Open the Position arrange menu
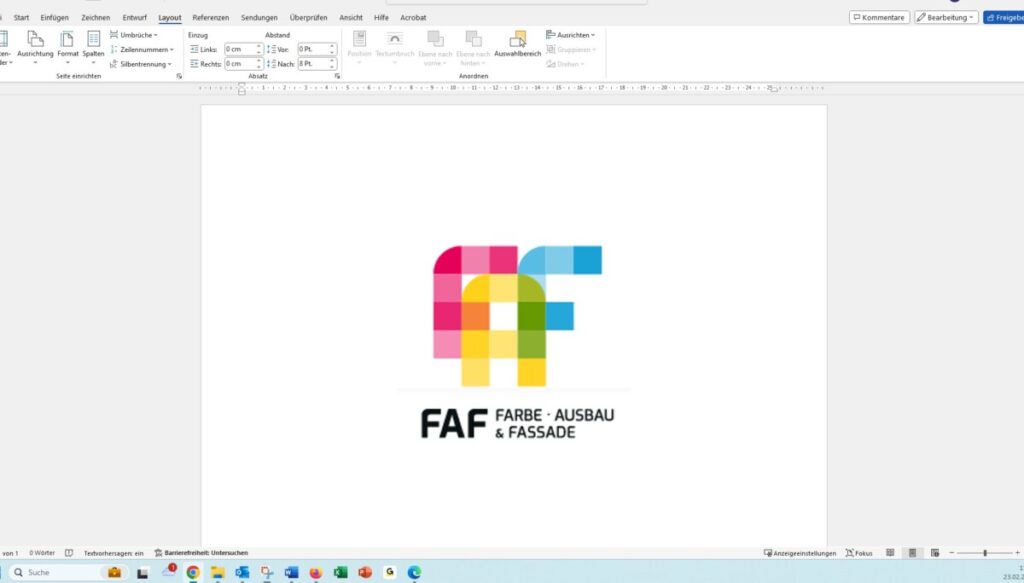Viewport: 1024px width, 583px height. (x=359, y=47)
